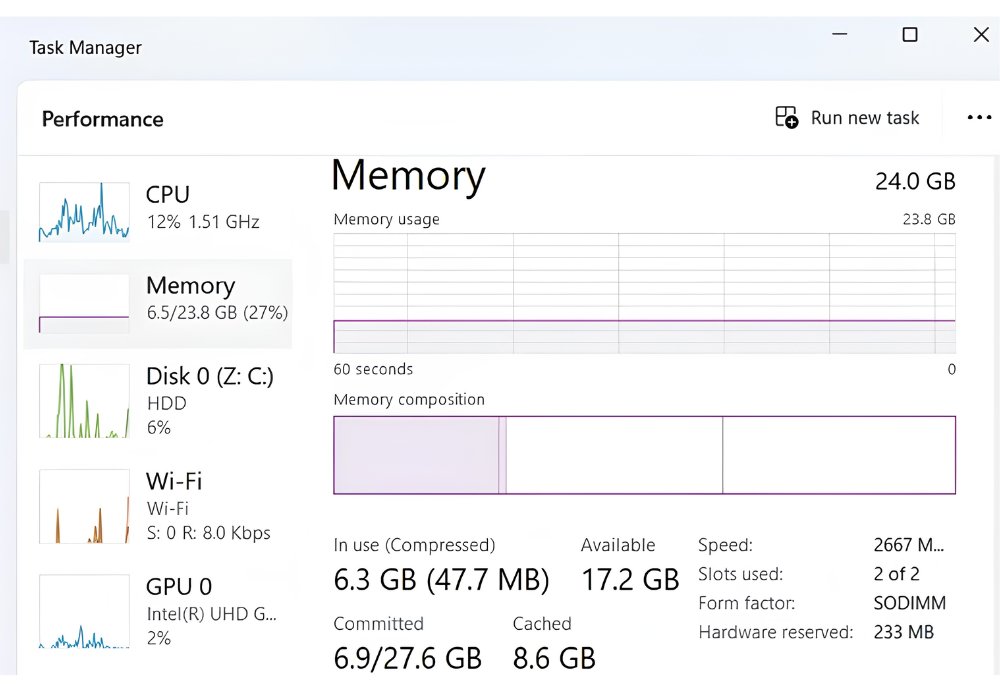The width and height of the screenshot is (1000, 700).
Task: Click the 2 of 2 slots value
Action: point(896,574)
